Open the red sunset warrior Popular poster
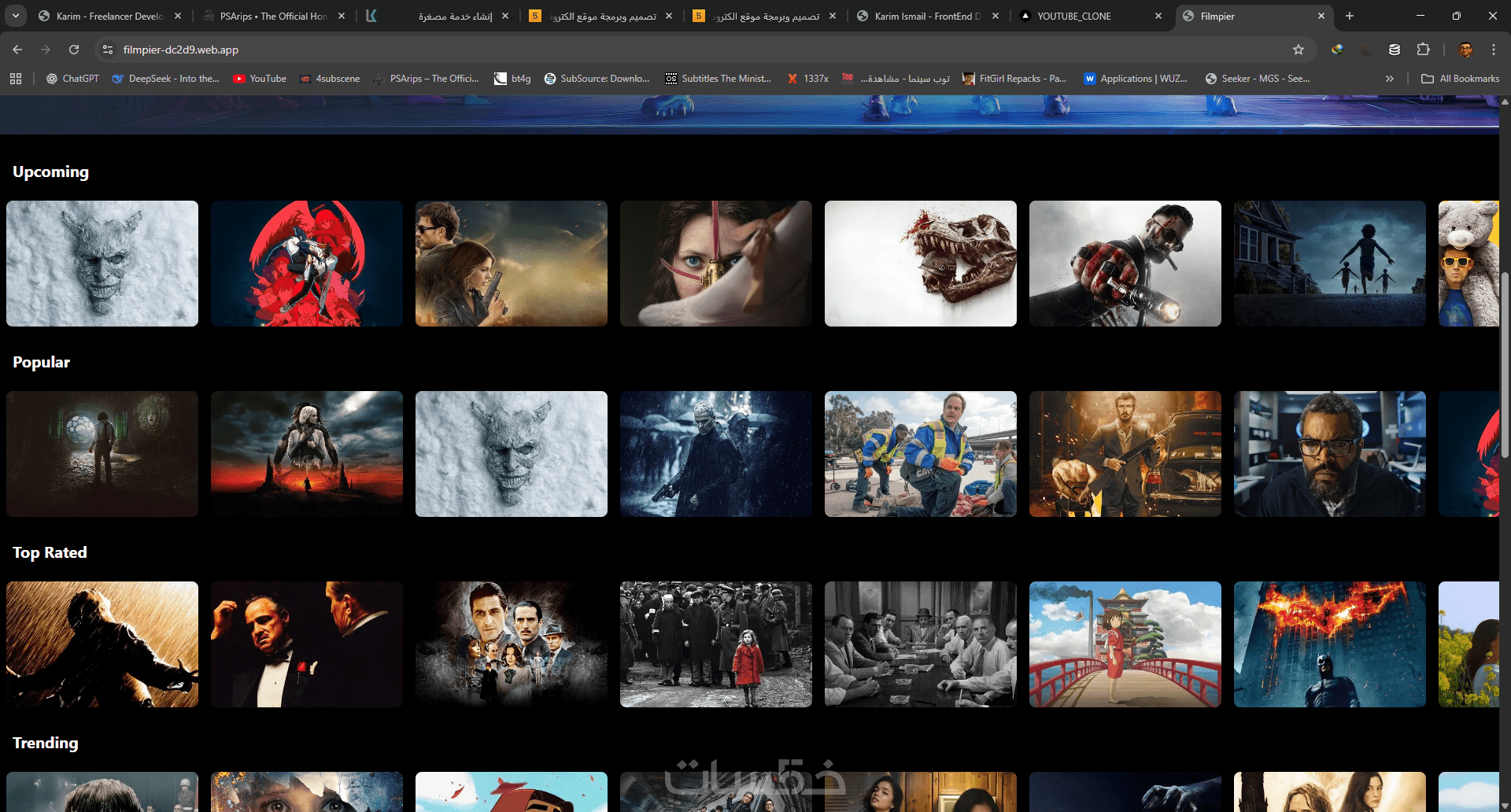Viewport: 1511px width, 812px height. pos(307,454)
